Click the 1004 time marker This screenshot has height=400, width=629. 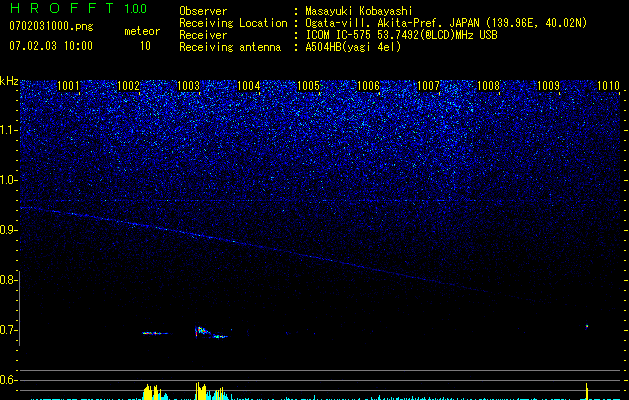point(248,86)
